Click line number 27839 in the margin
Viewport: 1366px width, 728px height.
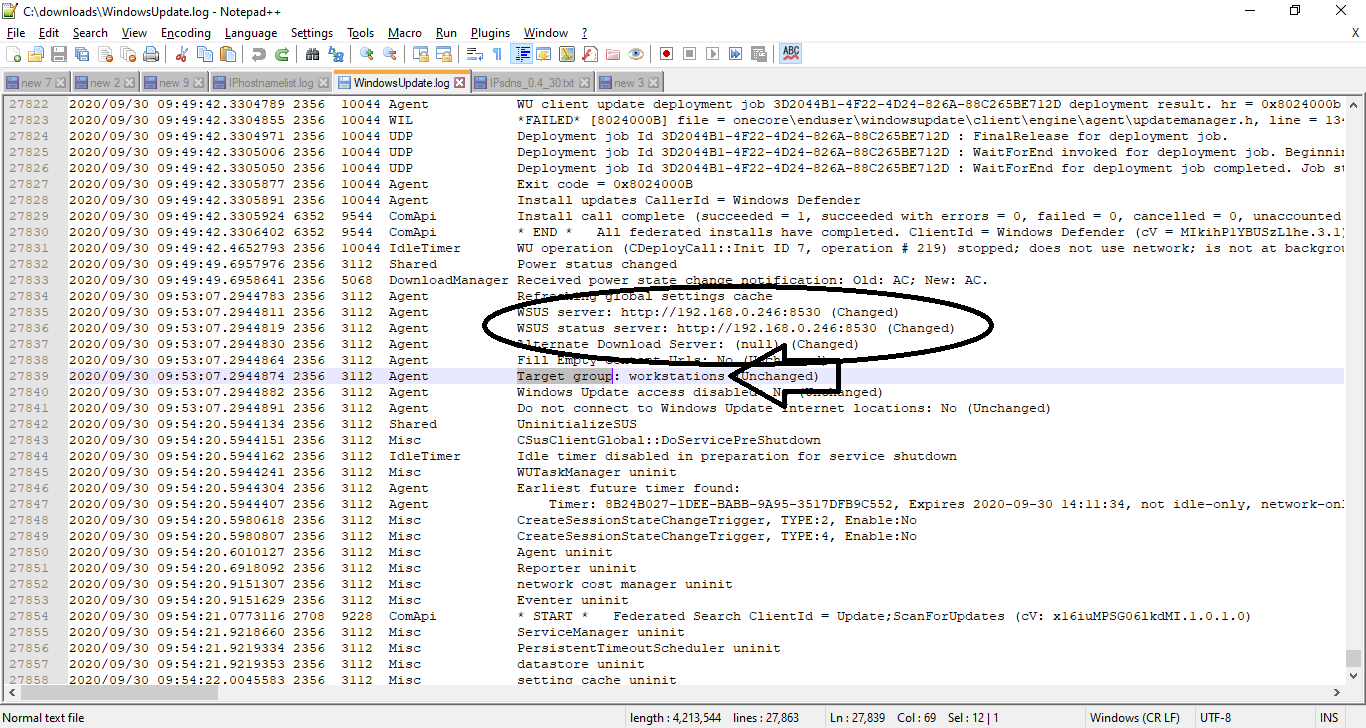[x=29, y=376]
